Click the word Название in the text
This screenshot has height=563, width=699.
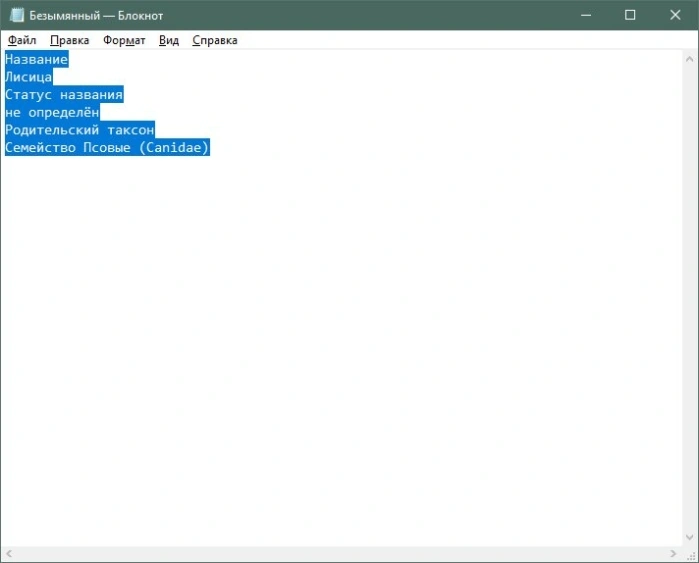click(36, 59)
